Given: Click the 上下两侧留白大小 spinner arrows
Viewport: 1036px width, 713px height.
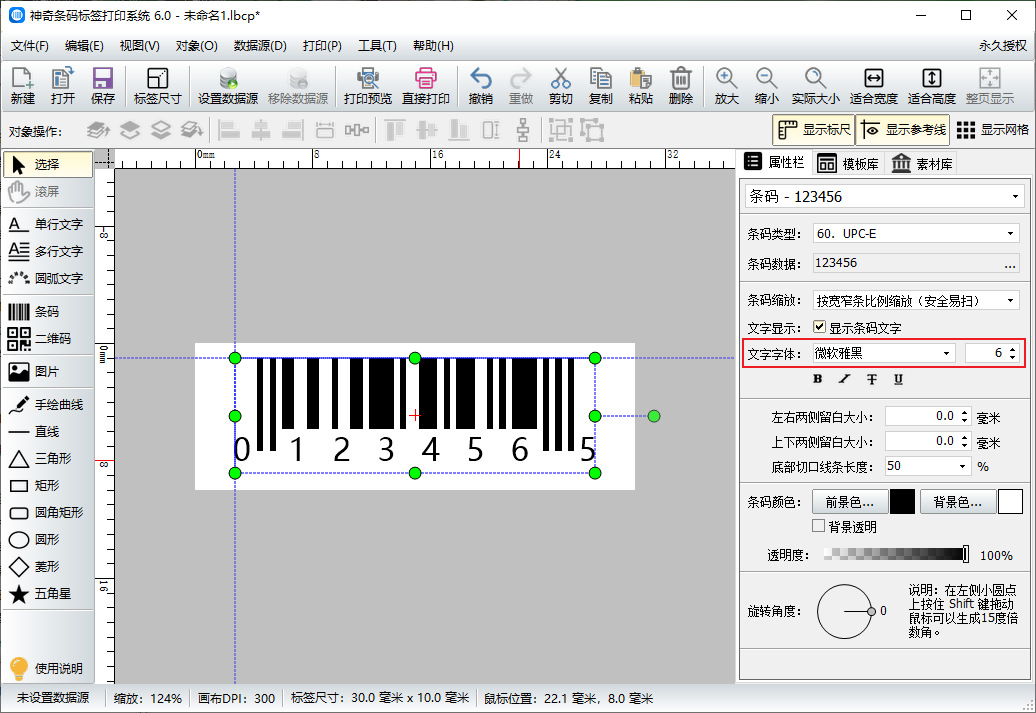Looking at the screenshot, I should coord(965,441).
